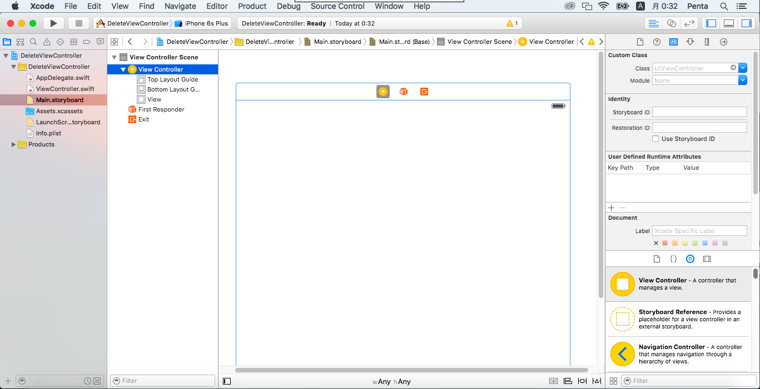Click the Stop build button

[78, 23]
